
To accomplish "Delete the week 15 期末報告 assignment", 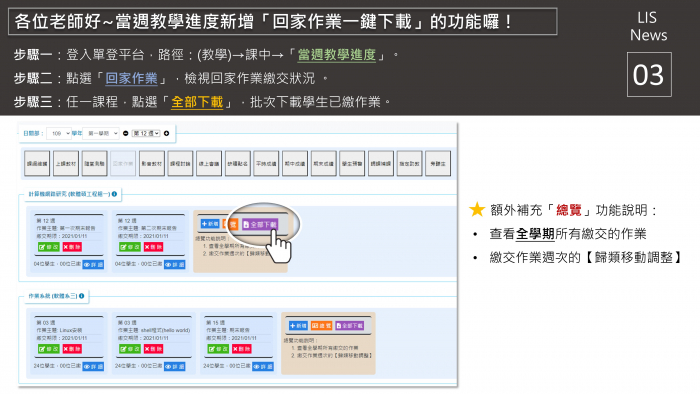I will (242, 349).
